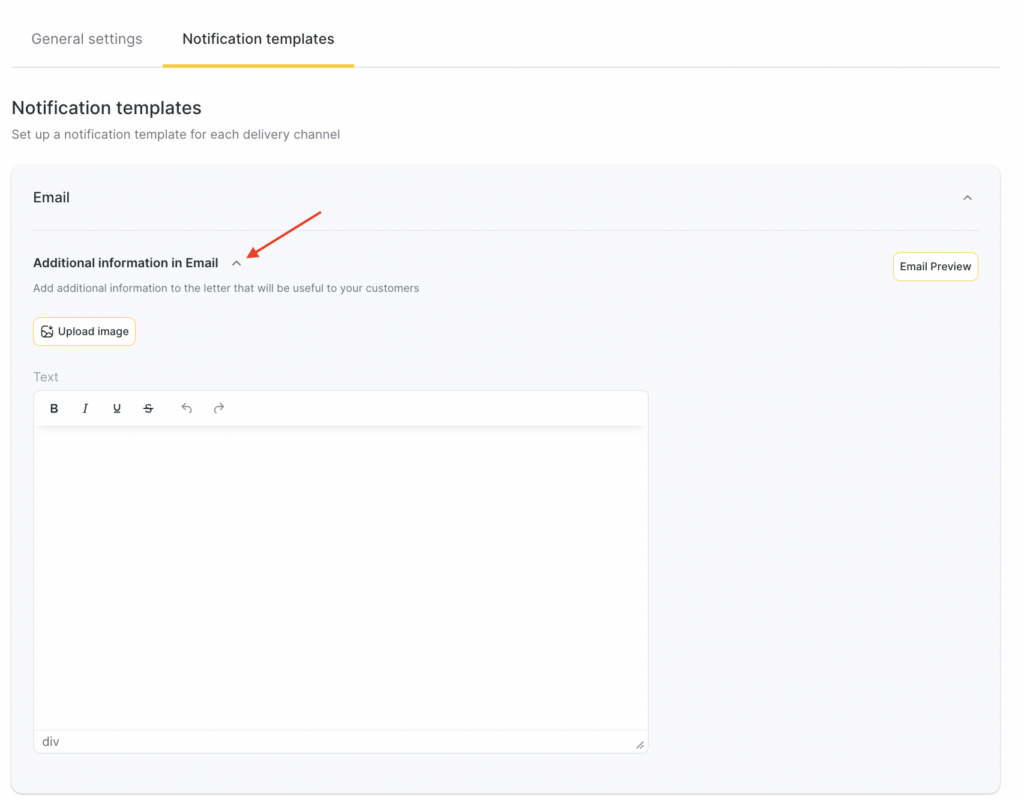Click the Notification templates page heading
Viewport: 1024px width, 800px height.
106,108
